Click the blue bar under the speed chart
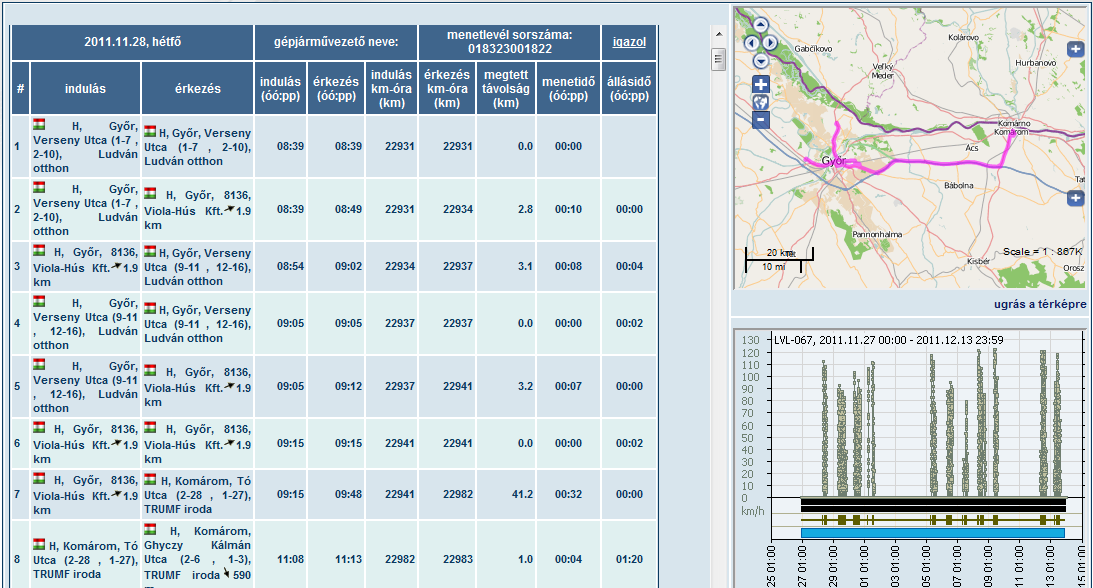Viewport: 1093px width, 588px height. pos(933,533)
